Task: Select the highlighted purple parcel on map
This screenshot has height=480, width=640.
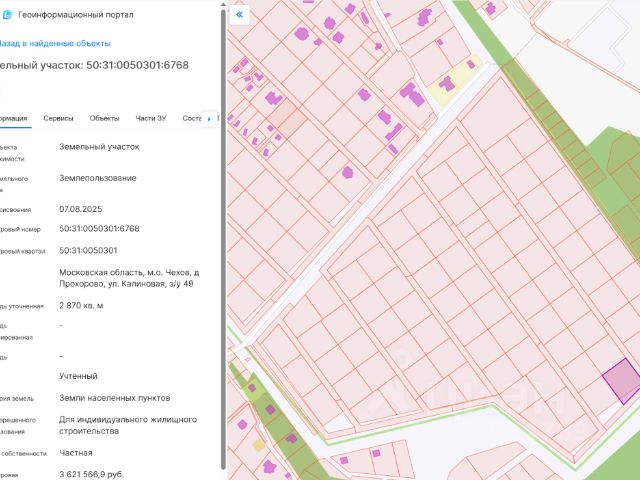Action: [x=621, y=380]
